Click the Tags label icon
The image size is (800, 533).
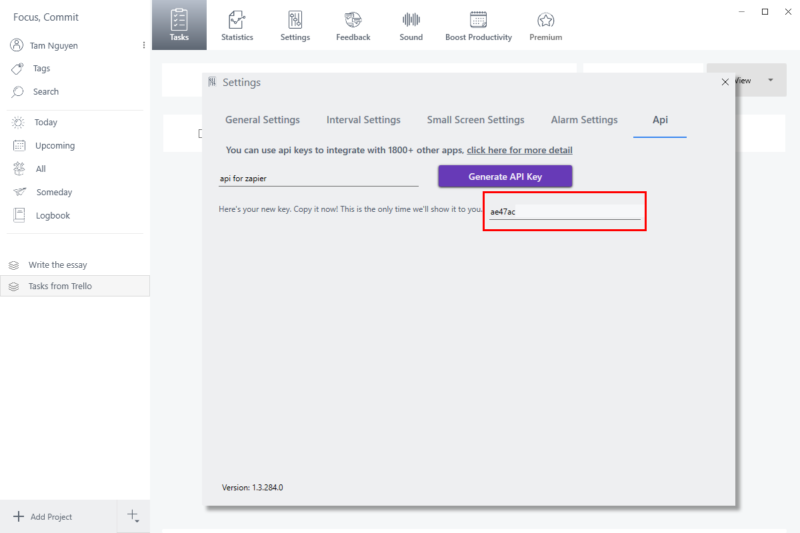(x=17, y=68)
